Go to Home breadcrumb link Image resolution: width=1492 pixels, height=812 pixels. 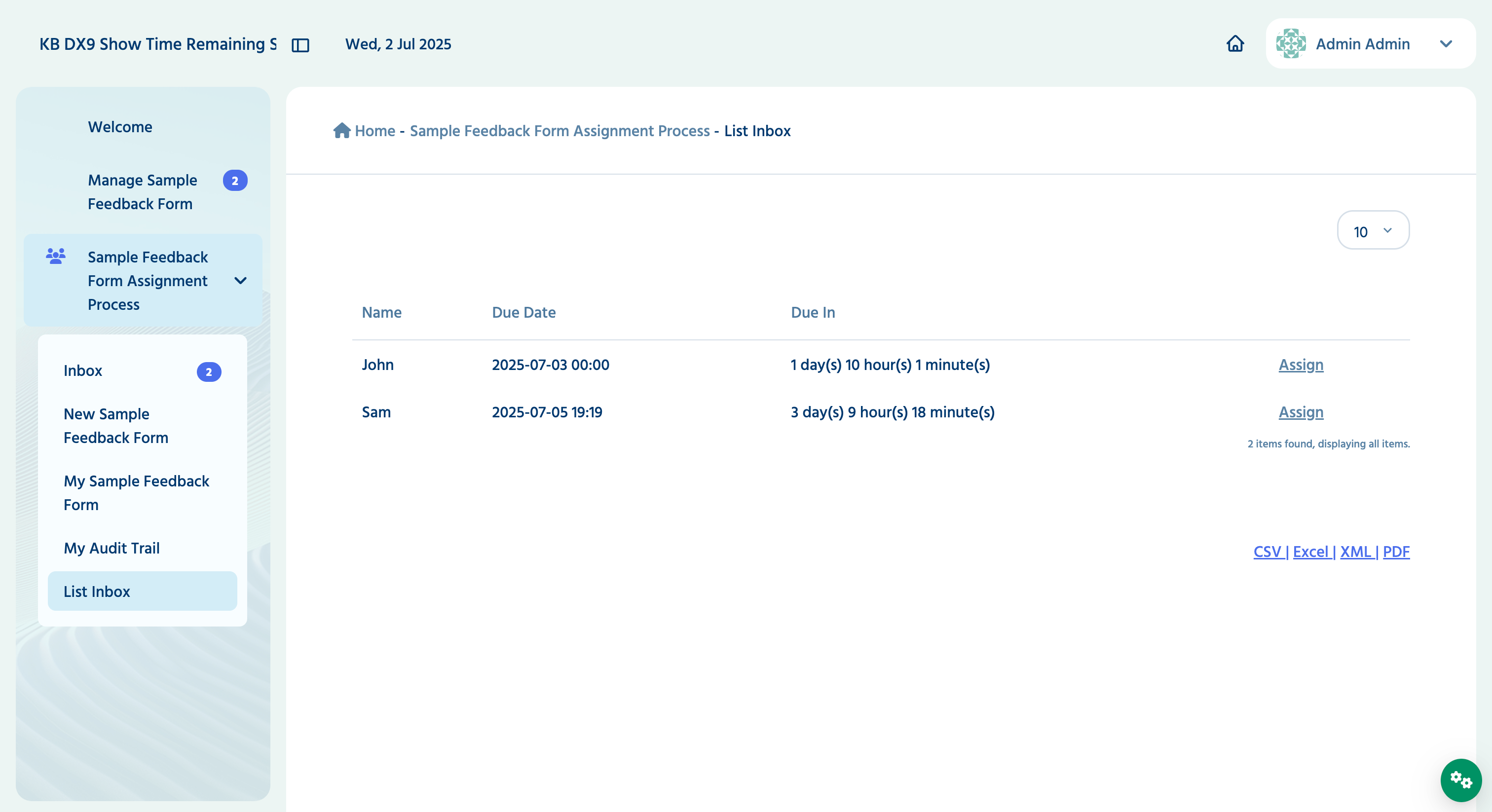pos(375,131)
